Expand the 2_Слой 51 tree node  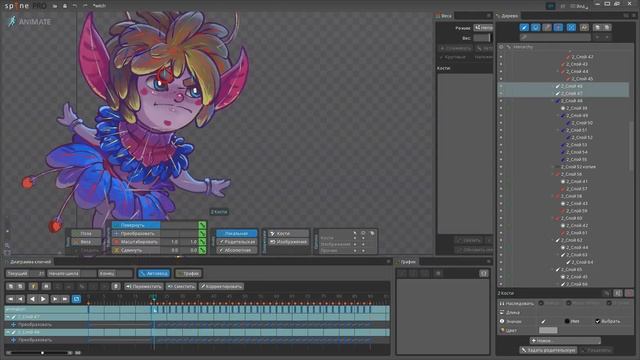[559, 130]
